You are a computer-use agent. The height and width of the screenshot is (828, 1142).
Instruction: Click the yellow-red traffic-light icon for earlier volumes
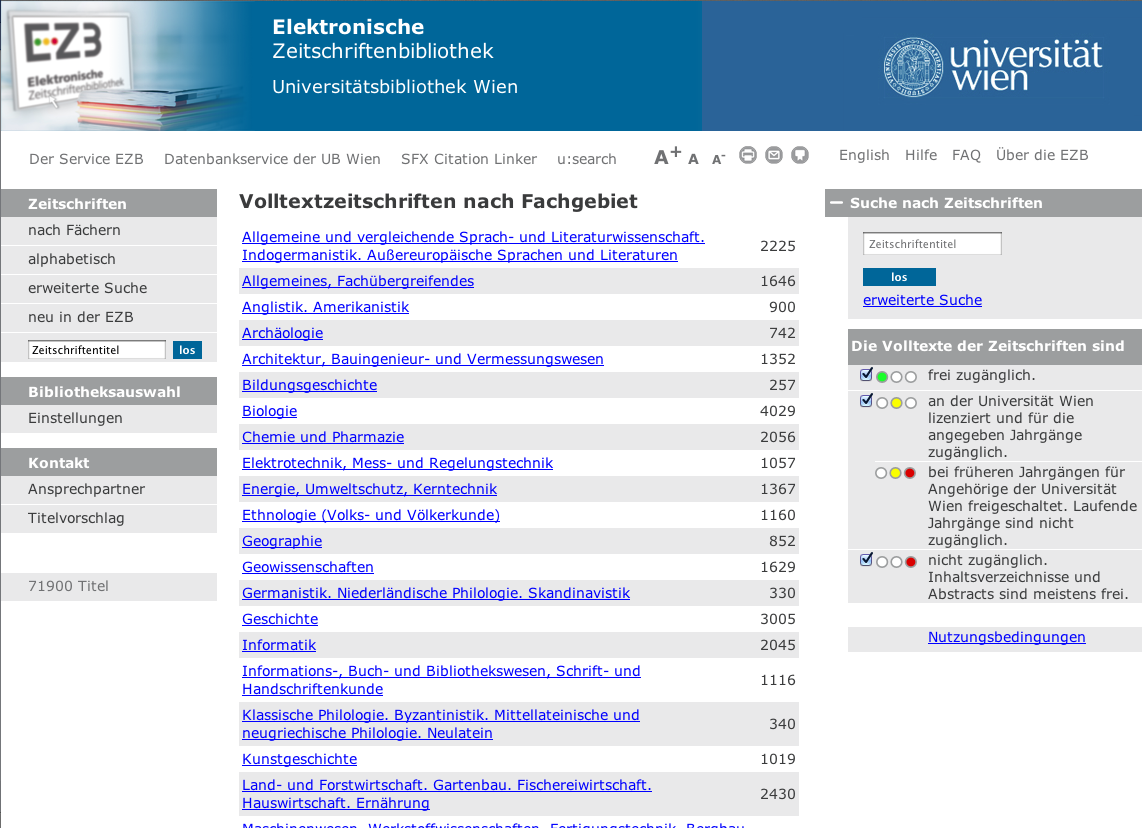point(896,473)
